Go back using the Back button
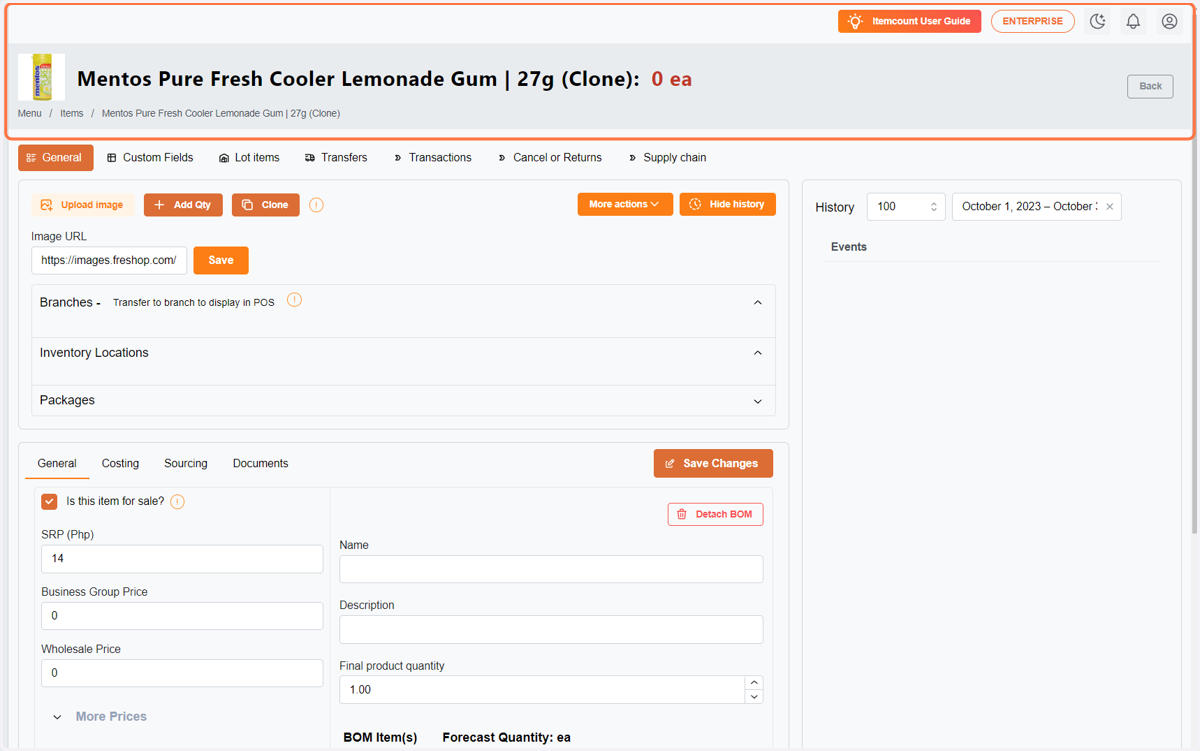Viewport: 1200px width, 751px height. [1150, 86]
